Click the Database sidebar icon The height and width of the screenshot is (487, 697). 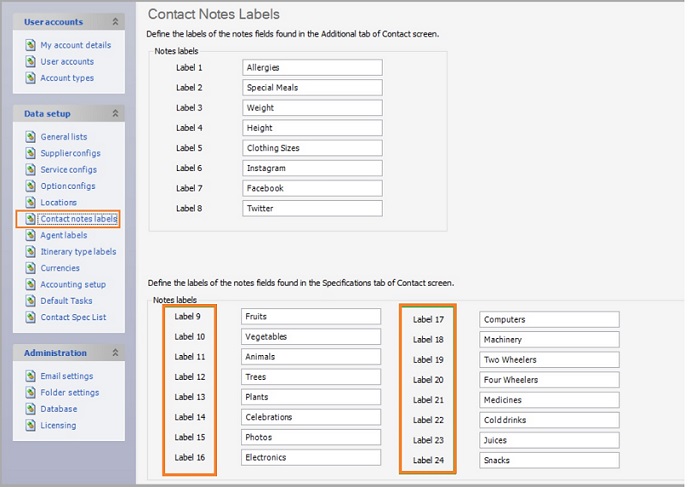(x=31, y=409)
